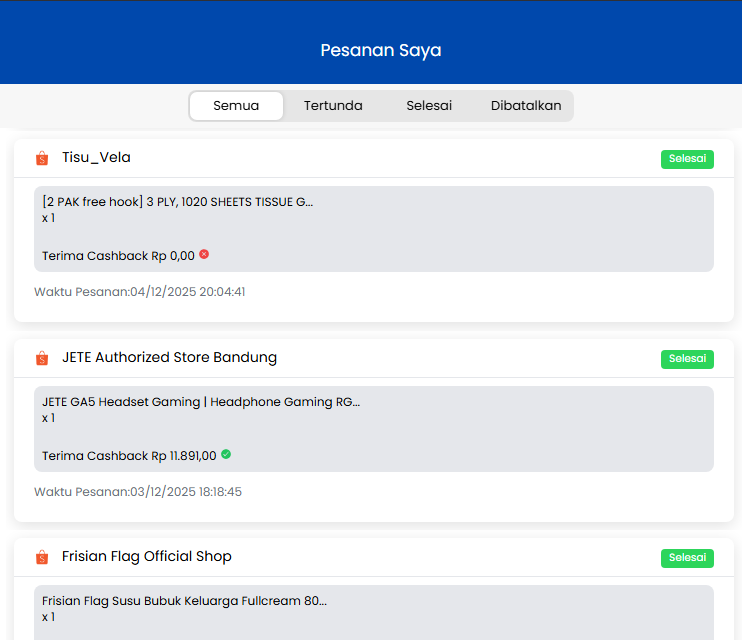Open the Tertunda tab
The width and height of the screenshot is (742, 640).
[x=333, y=106]
